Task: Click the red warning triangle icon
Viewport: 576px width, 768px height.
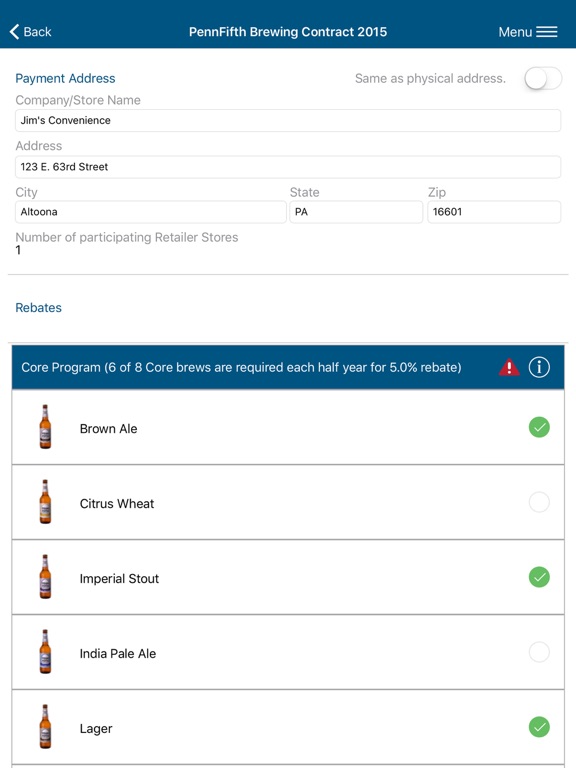Action: [509, 367]
